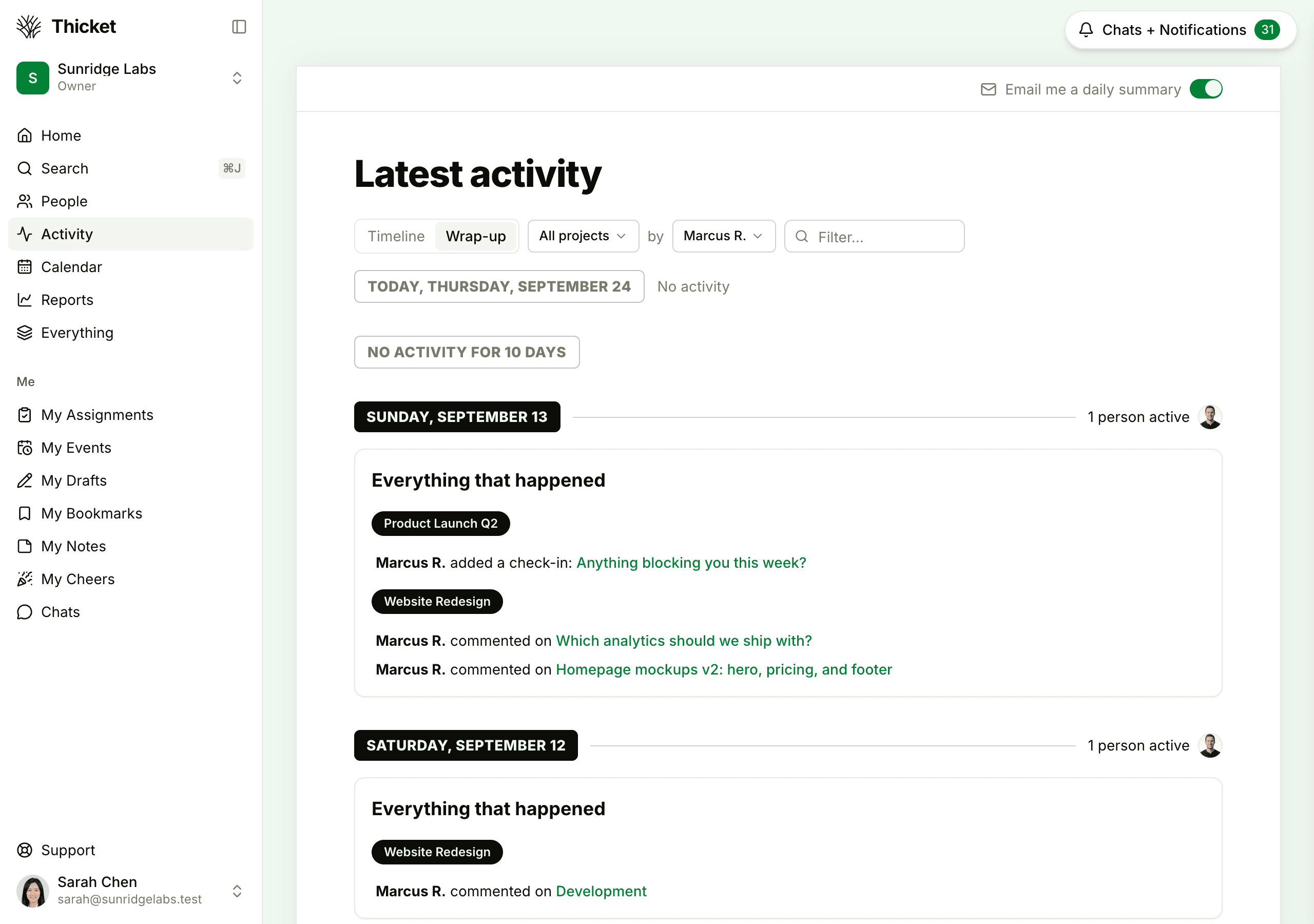Click the magnifier icon in Filter field
The height and width of the screenshot is (924, 1314).
click(x=802, y=237)
